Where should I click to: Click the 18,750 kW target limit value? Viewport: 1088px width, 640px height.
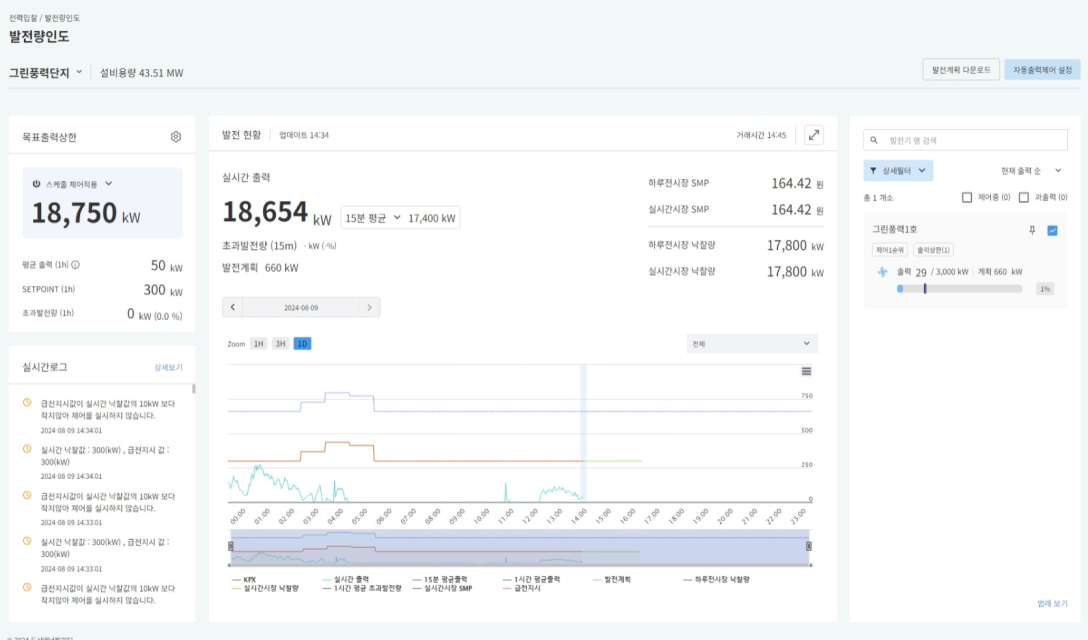[86, 213]
